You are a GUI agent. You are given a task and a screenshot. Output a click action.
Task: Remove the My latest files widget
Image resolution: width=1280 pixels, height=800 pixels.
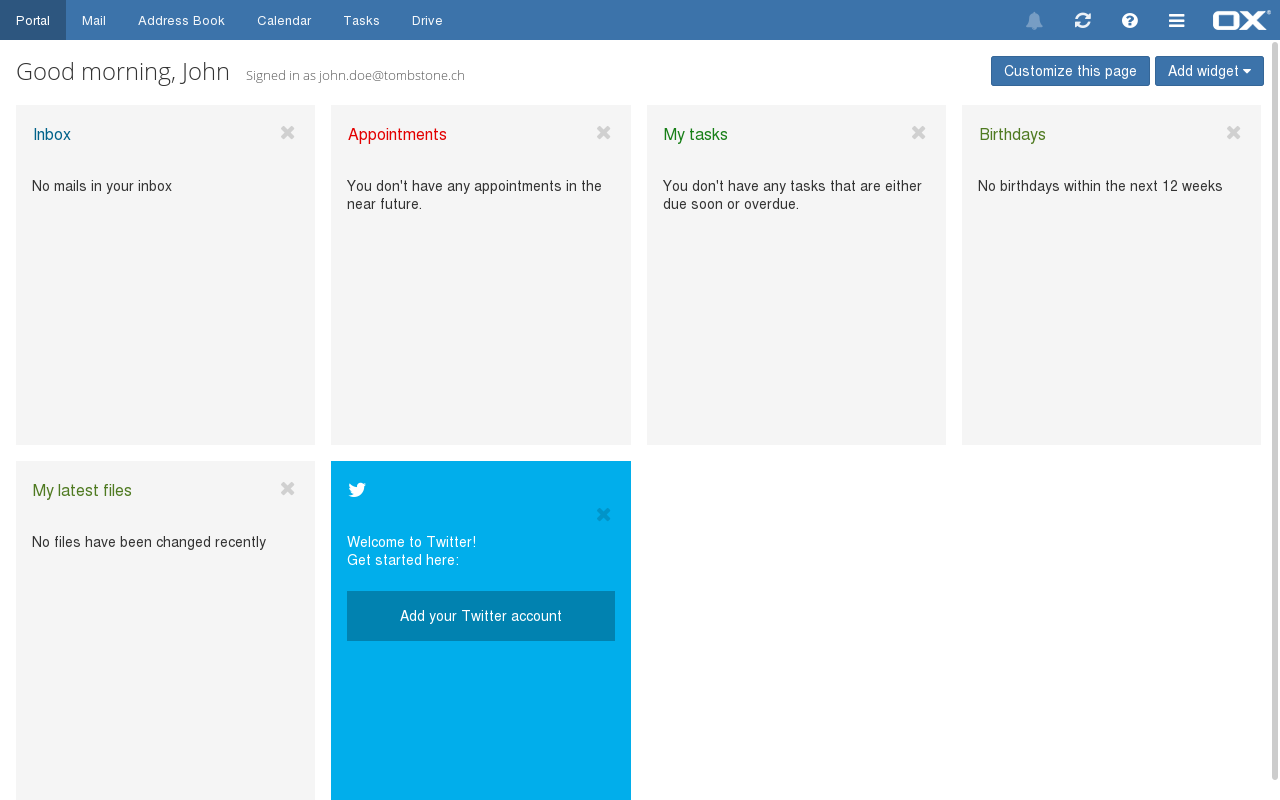pyautogui.click(x=288, y=489)
